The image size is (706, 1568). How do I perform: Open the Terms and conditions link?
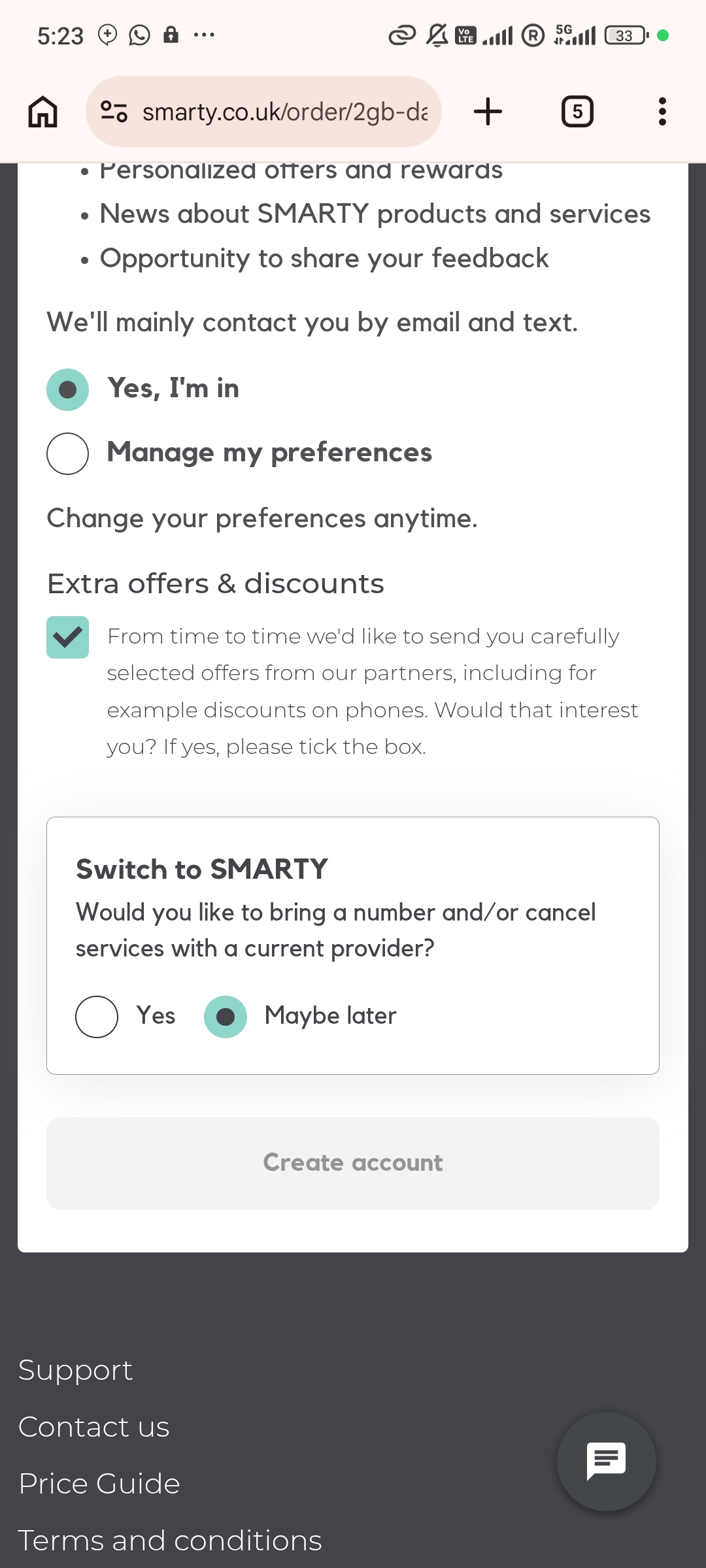[170, 1541]
